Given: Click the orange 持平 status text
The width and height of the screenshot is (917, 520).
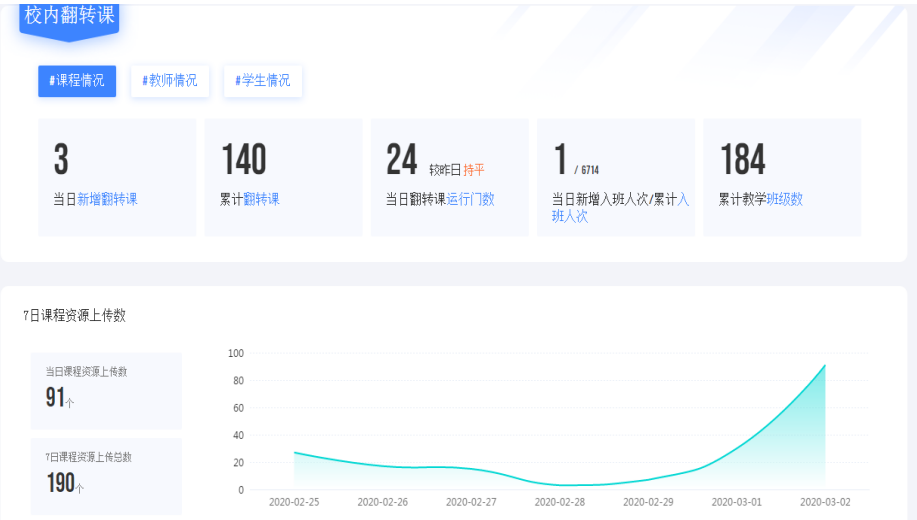Looking at the screenshot, I should pos(474,170).
